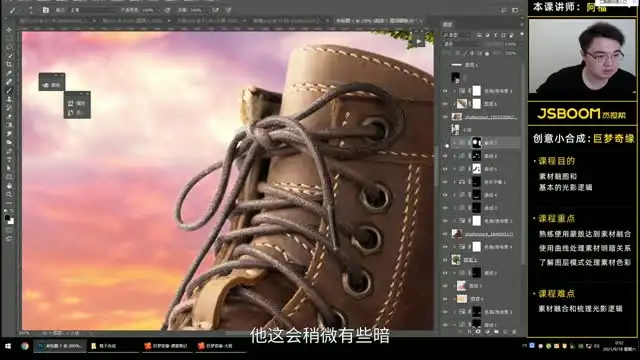640x360 pixels.
Task: Select the Hand tool
Action: click(x=9, y=186)
